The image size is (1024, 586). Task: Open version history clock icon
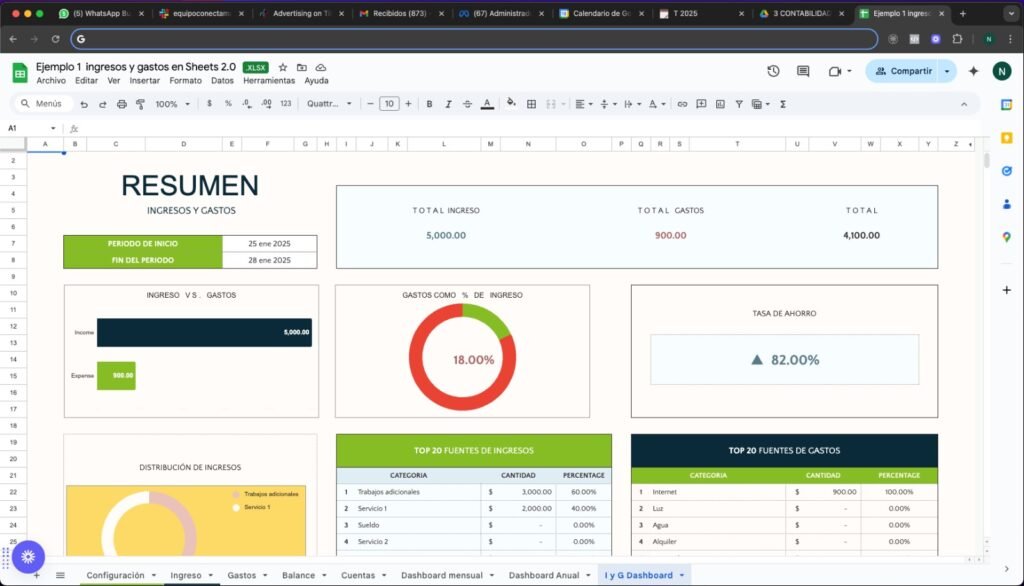(773, 71)
